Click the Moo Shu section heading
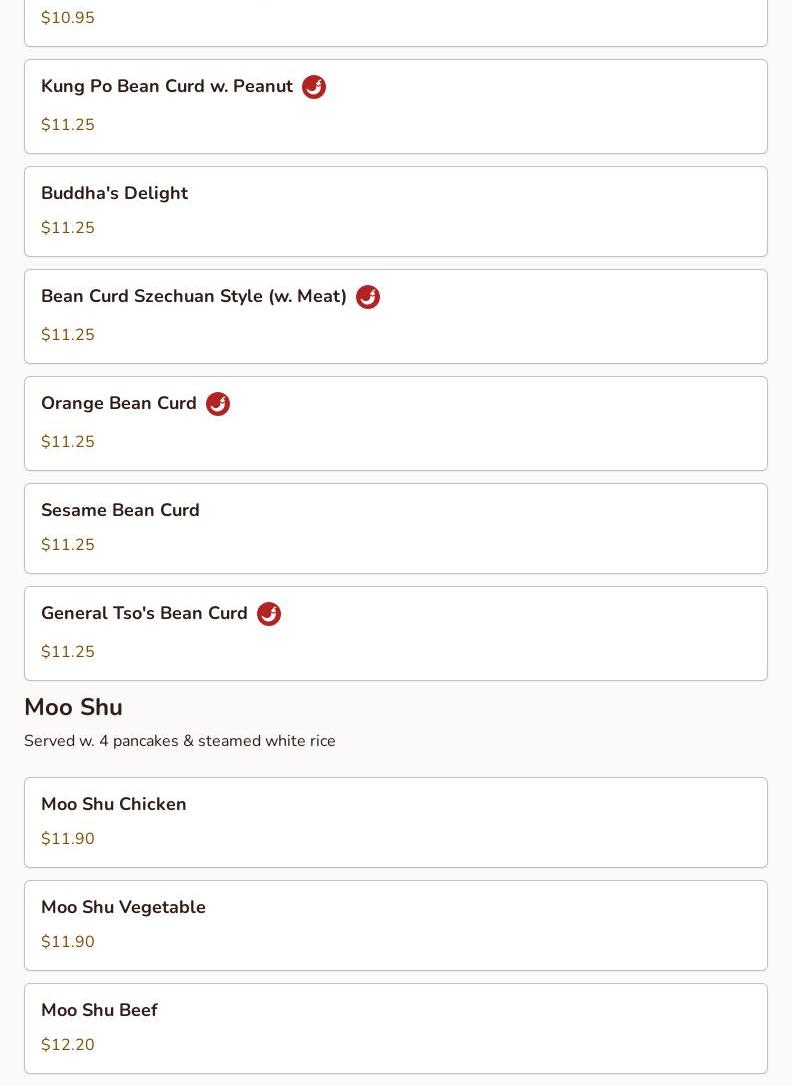Image resolution: width=792 pixels, height=1086 pixels. 73,707
